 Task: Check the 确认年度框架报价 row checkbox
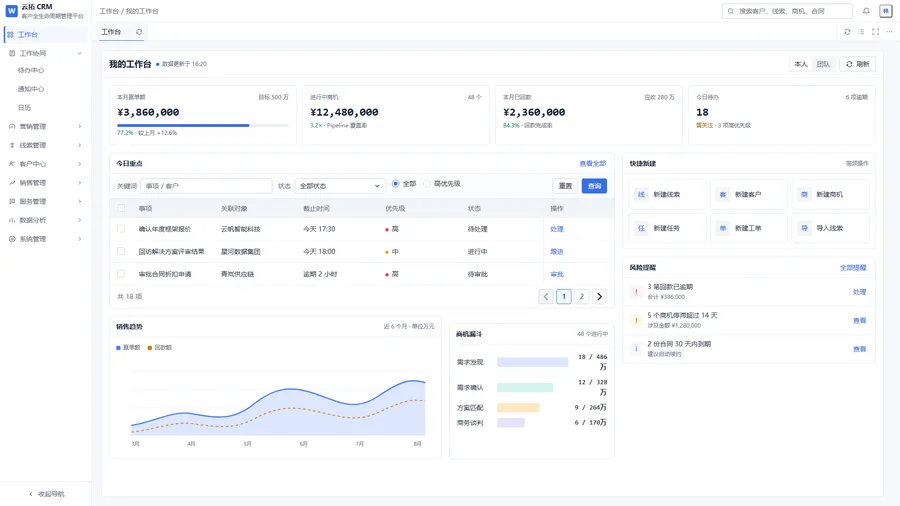point(121,229)
